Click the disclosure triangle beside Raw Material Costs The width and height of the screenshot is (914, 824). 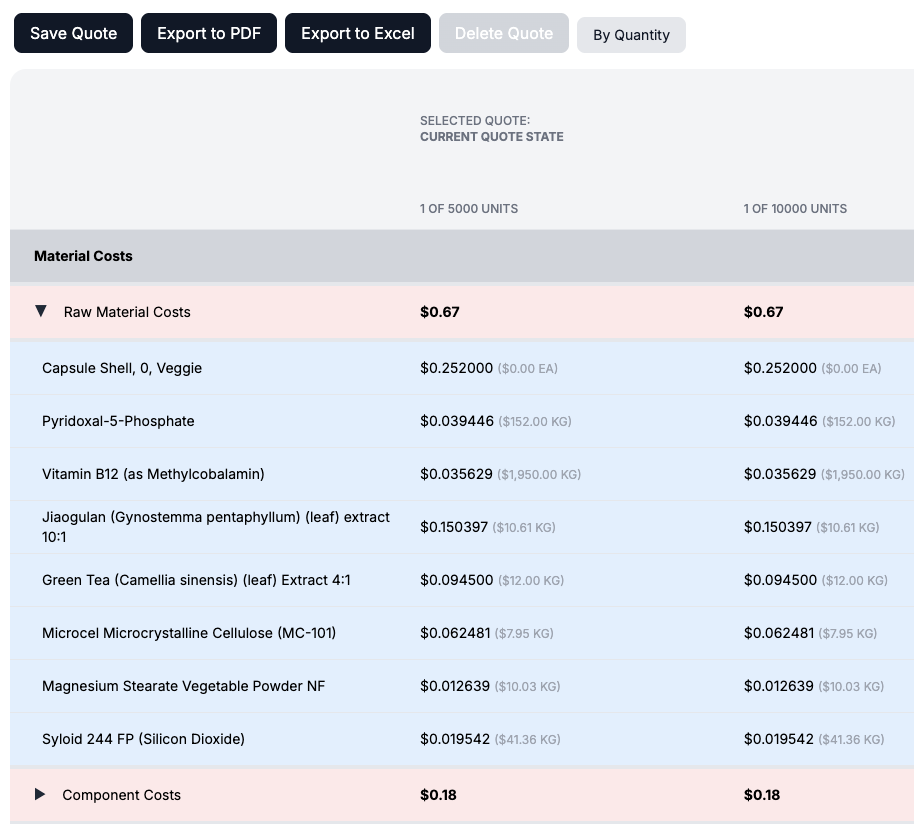(x=41, y=311)
